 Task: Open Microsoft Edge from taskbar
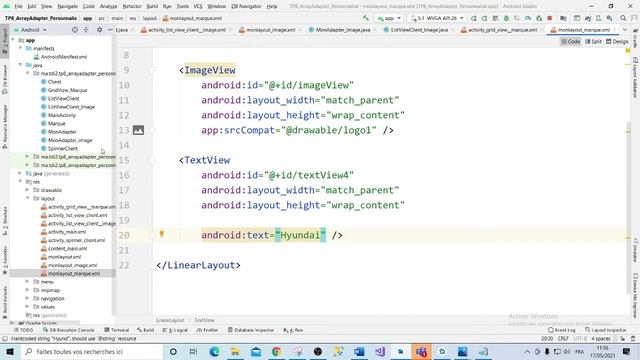pyautogui.click(x=214, y=351)
